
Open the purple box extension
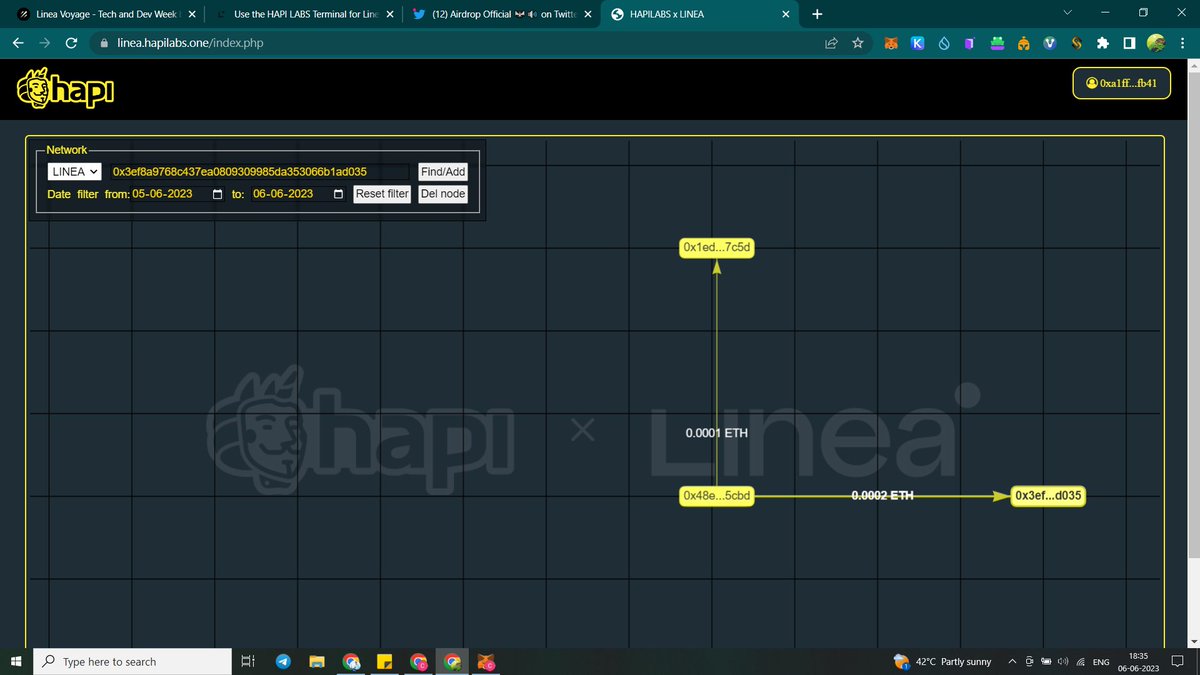pyautogui.click(x=969, y=44)
